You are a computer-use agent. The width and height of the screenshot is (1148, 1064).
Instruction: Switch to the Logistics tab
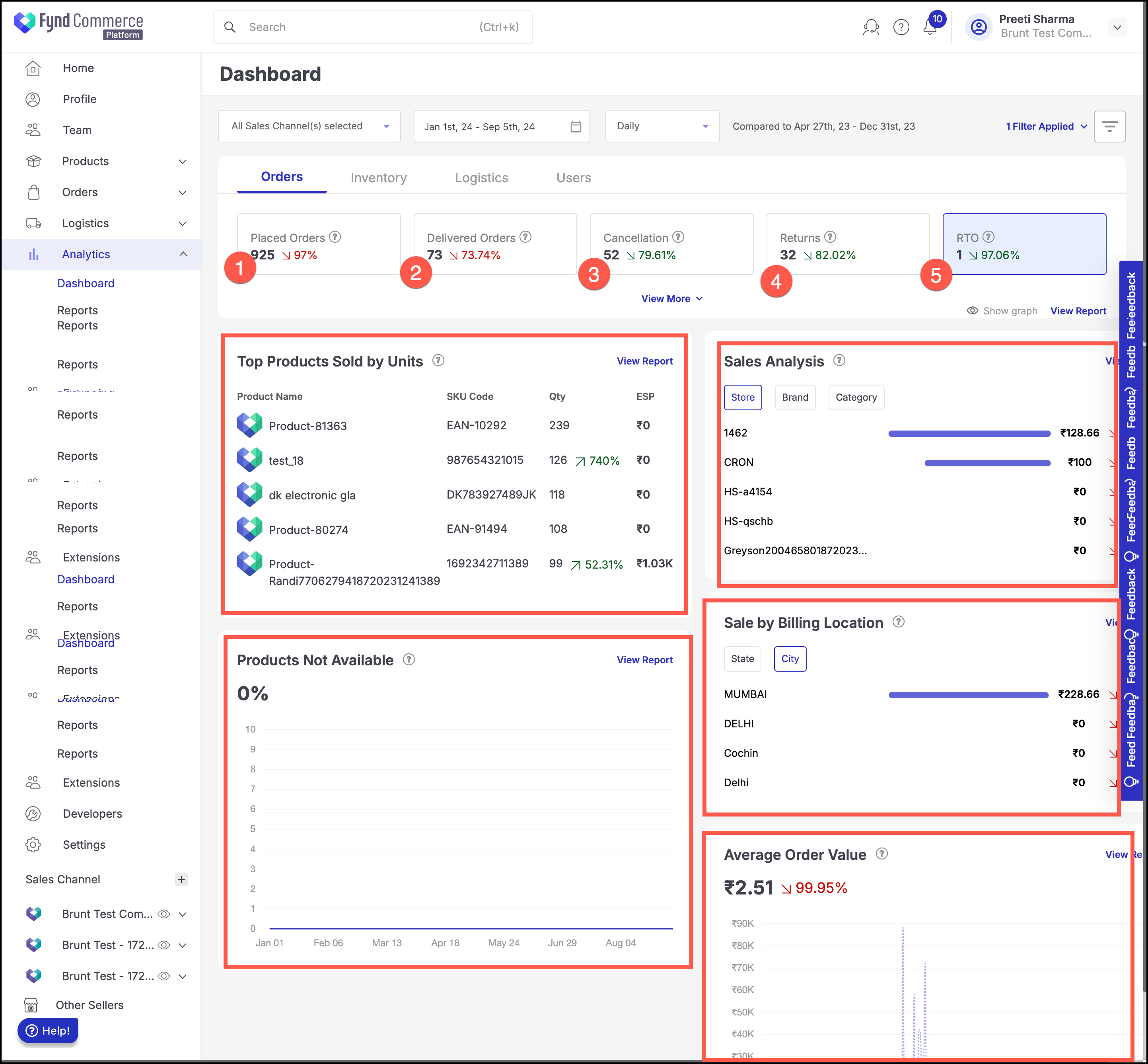pos(482,178)
